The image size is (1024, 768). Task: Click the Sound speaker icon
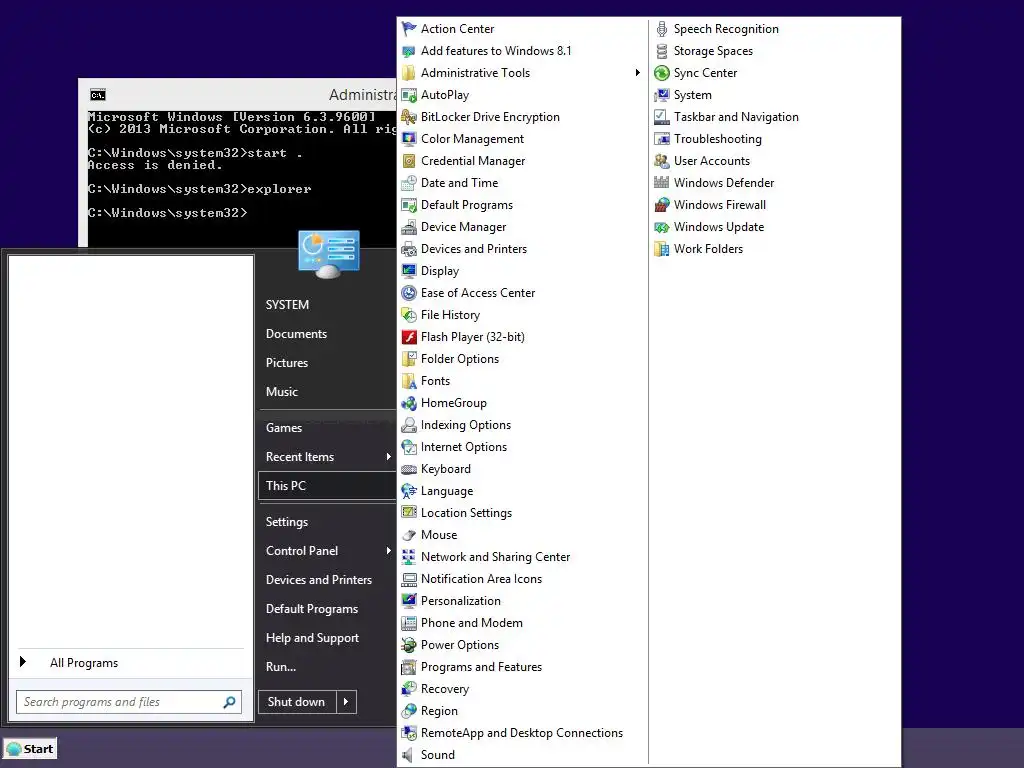pos(409,755)
